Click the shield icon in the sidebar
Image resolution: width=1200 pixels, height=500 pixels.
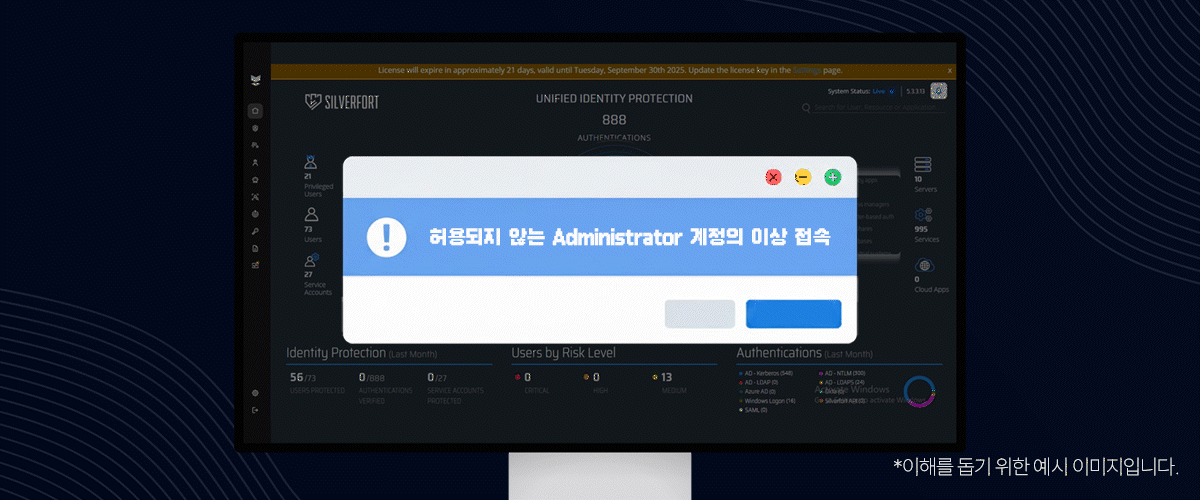click(x=256, y=127)
